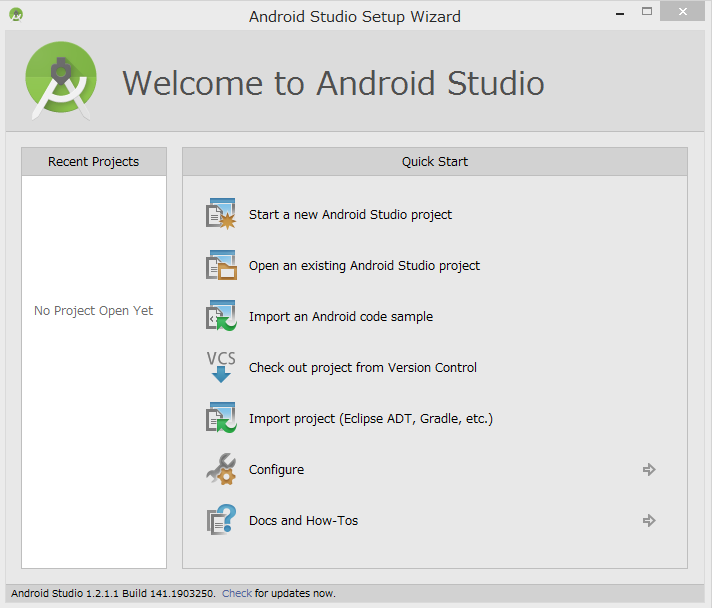712x608 pixels.
Task: Click the Docs and How-Tos question mark icon
Action: point(221,520)
